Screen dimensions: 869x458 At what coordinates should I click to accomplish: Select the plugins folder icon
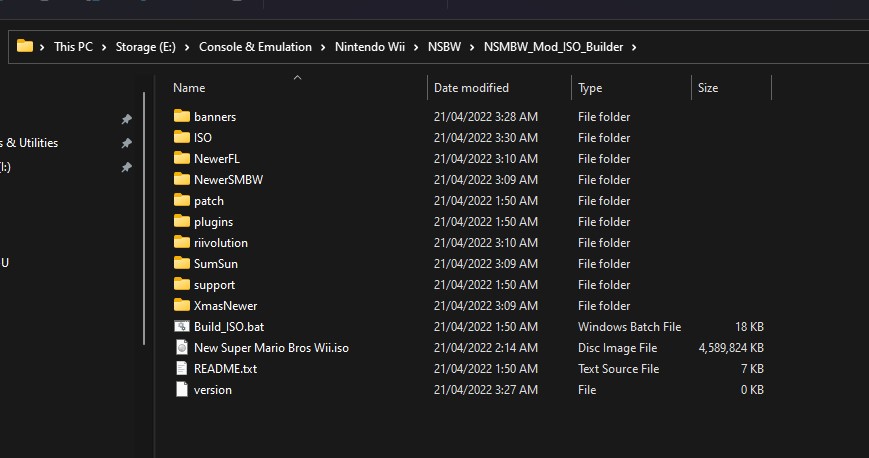click(x=182, y=221)
